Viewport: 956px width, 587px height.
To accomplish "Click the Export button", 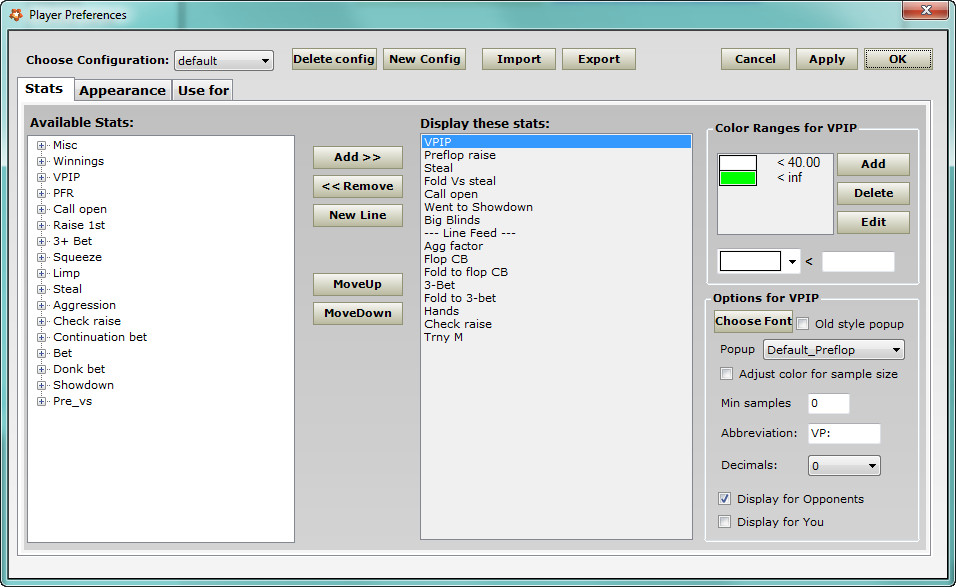I will point(599,59).
